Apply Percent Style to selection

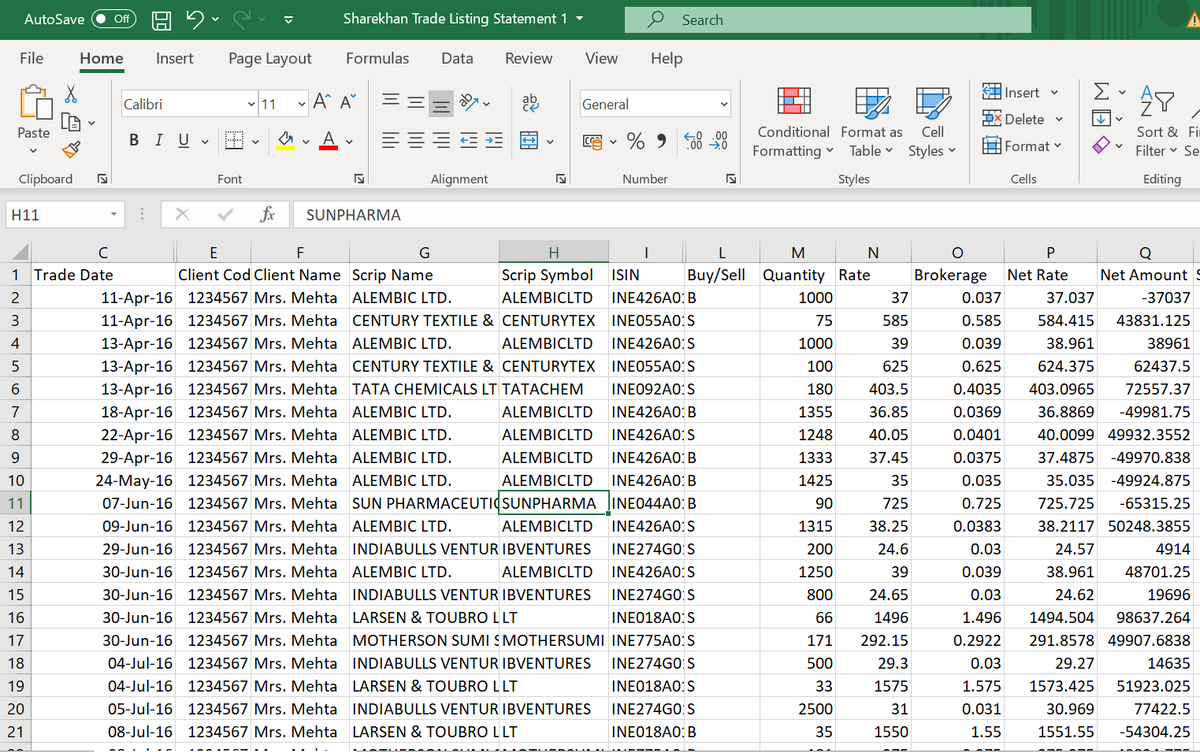coord(634,141)
